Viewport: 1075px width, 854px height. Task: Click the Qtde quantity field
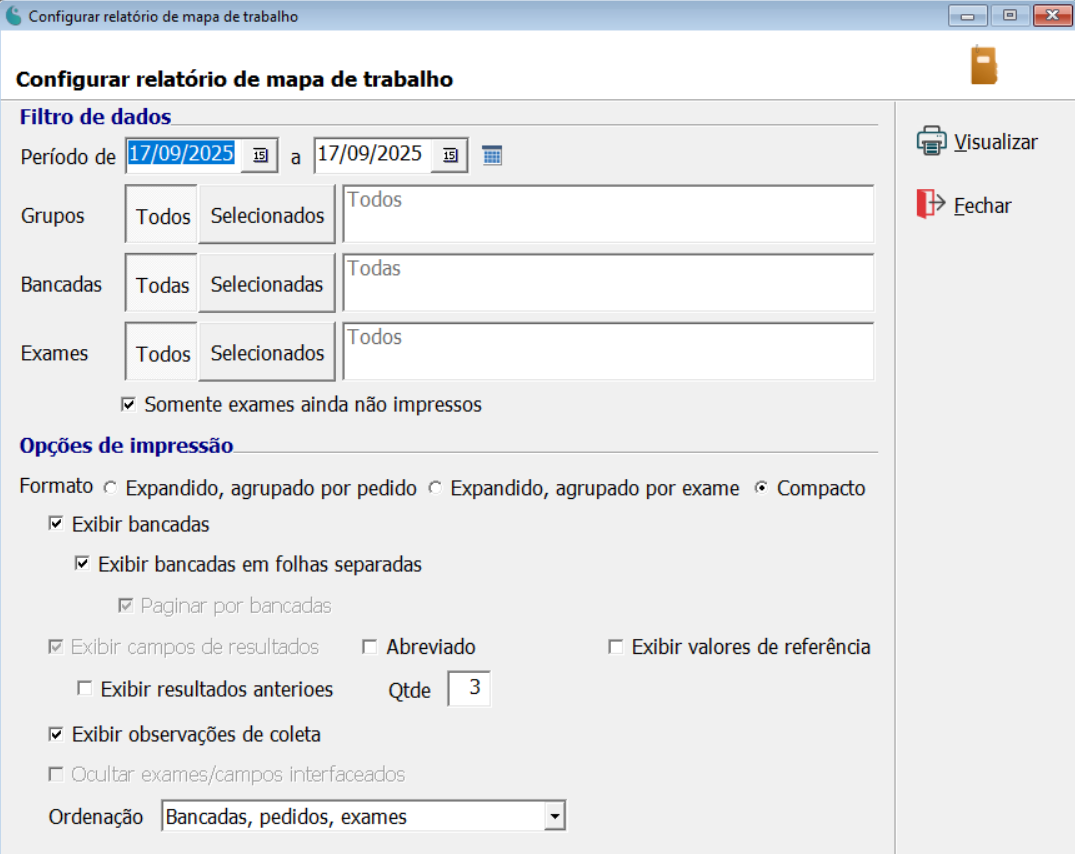469,688
